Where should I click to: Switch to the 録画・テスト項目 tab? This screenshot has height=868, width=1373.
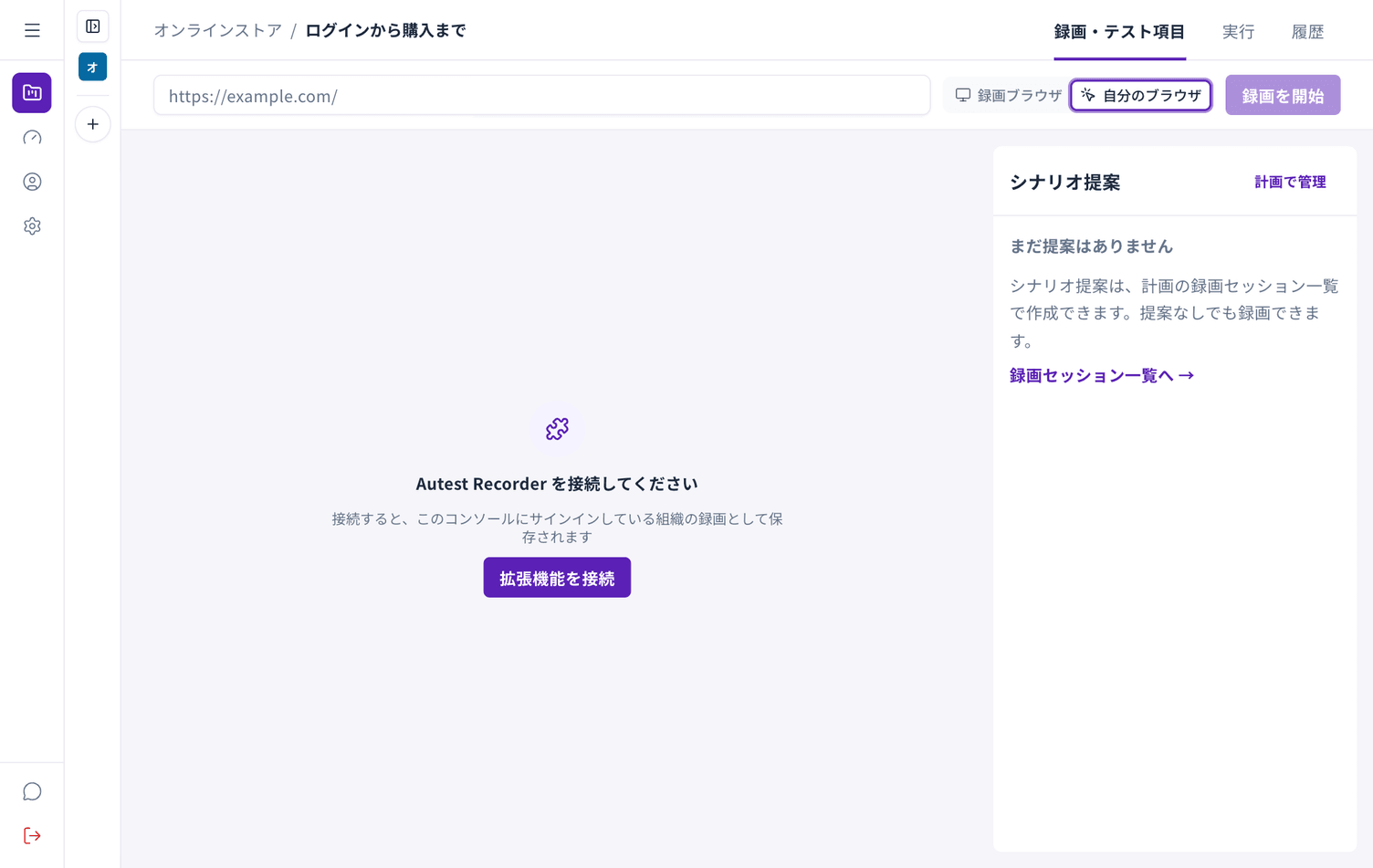1119,32
